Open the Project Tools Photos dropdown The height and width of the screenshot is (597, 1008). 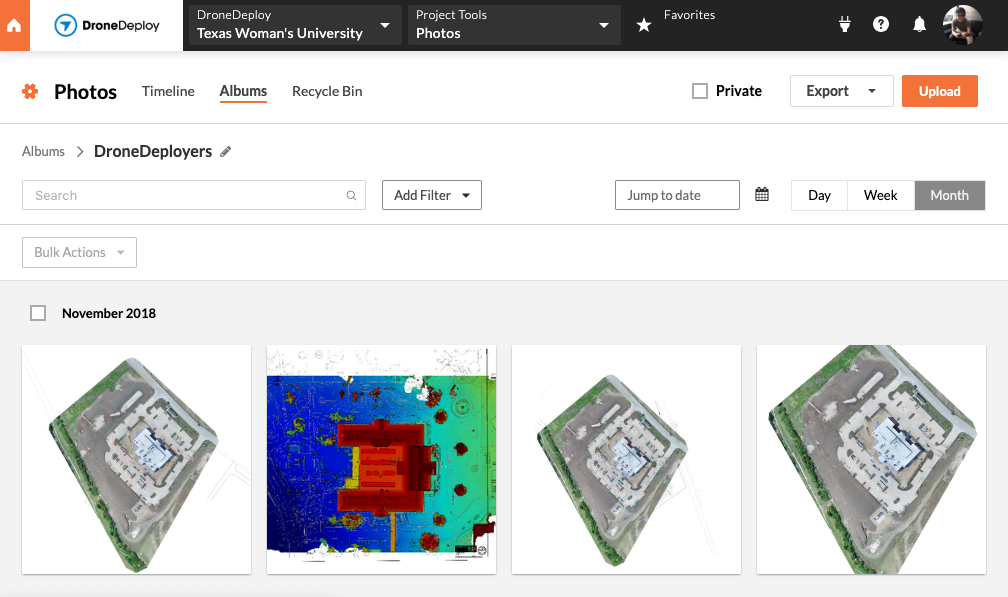[x=514, y=25]
